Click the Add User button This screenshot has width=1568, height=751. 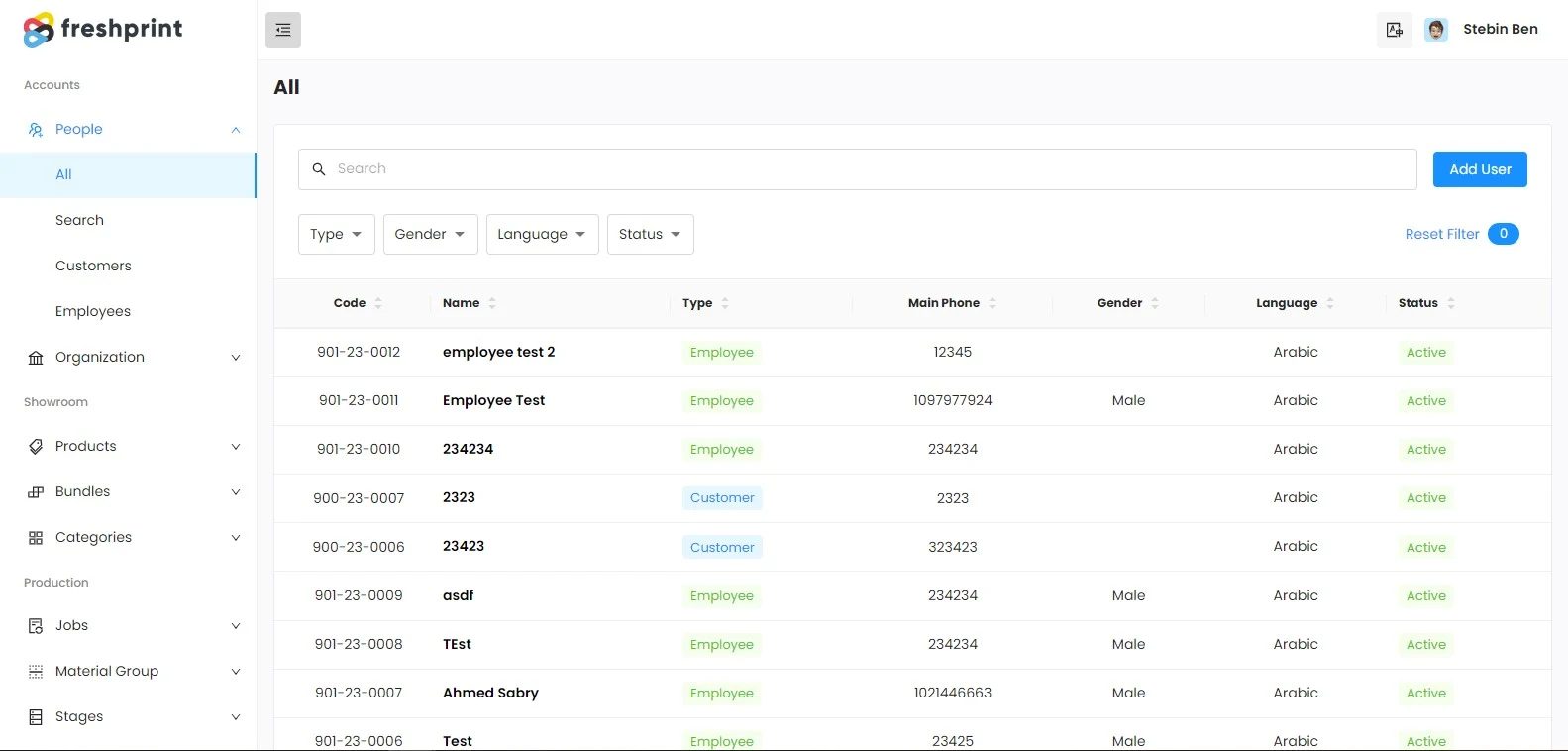[x=1480, y=169]
